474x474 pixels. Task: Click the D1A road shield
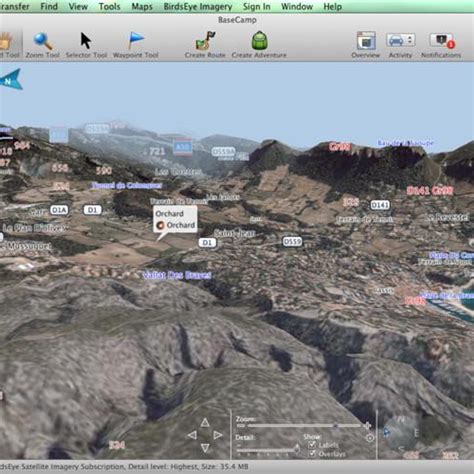pos(59,210)
